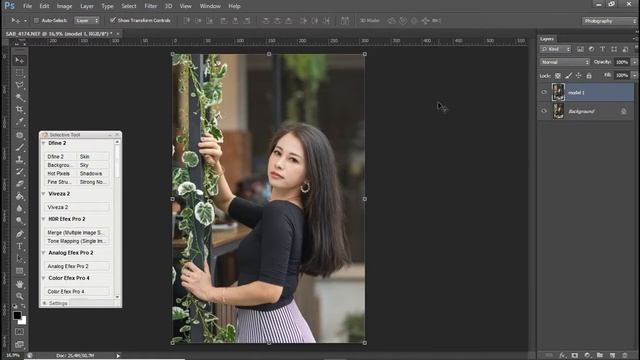Select the Zoom tool
This screenshot has width=640, height=360.
pos(19,296)
